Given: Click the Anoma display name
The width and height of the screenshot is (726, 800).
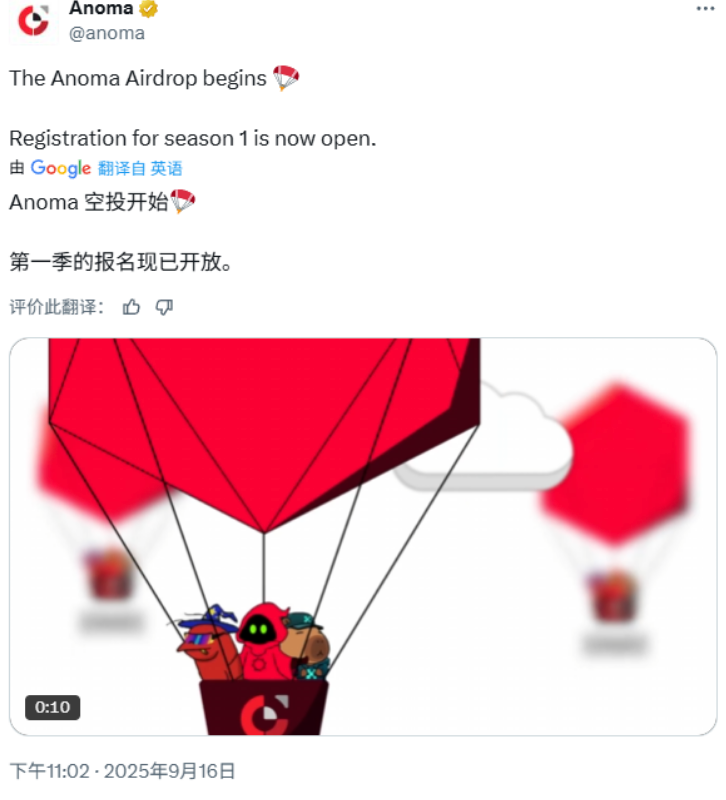Looking at the screenshot, I should [101, 8].
